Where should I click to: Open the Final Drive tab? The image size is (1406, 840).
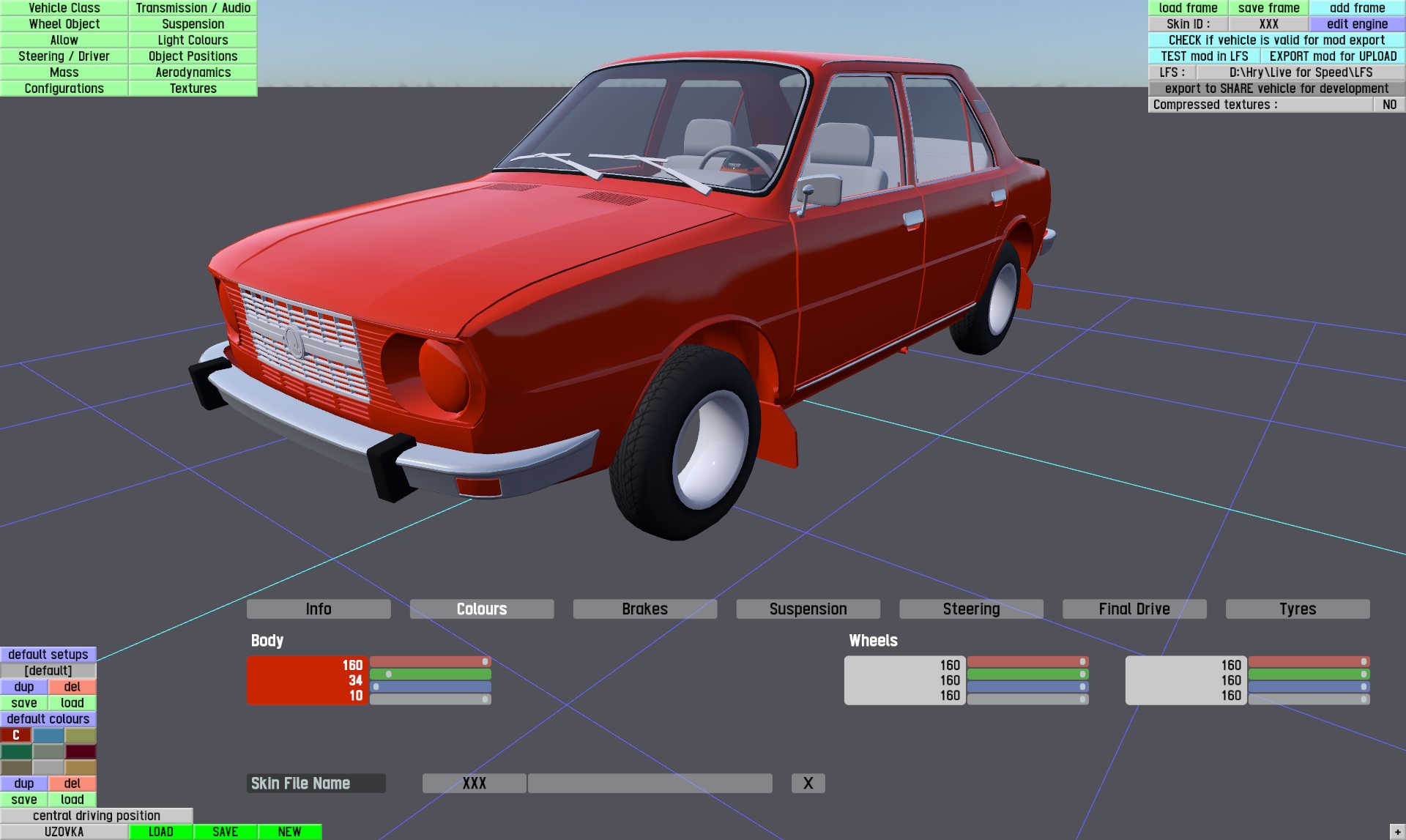coord(1134,609)
